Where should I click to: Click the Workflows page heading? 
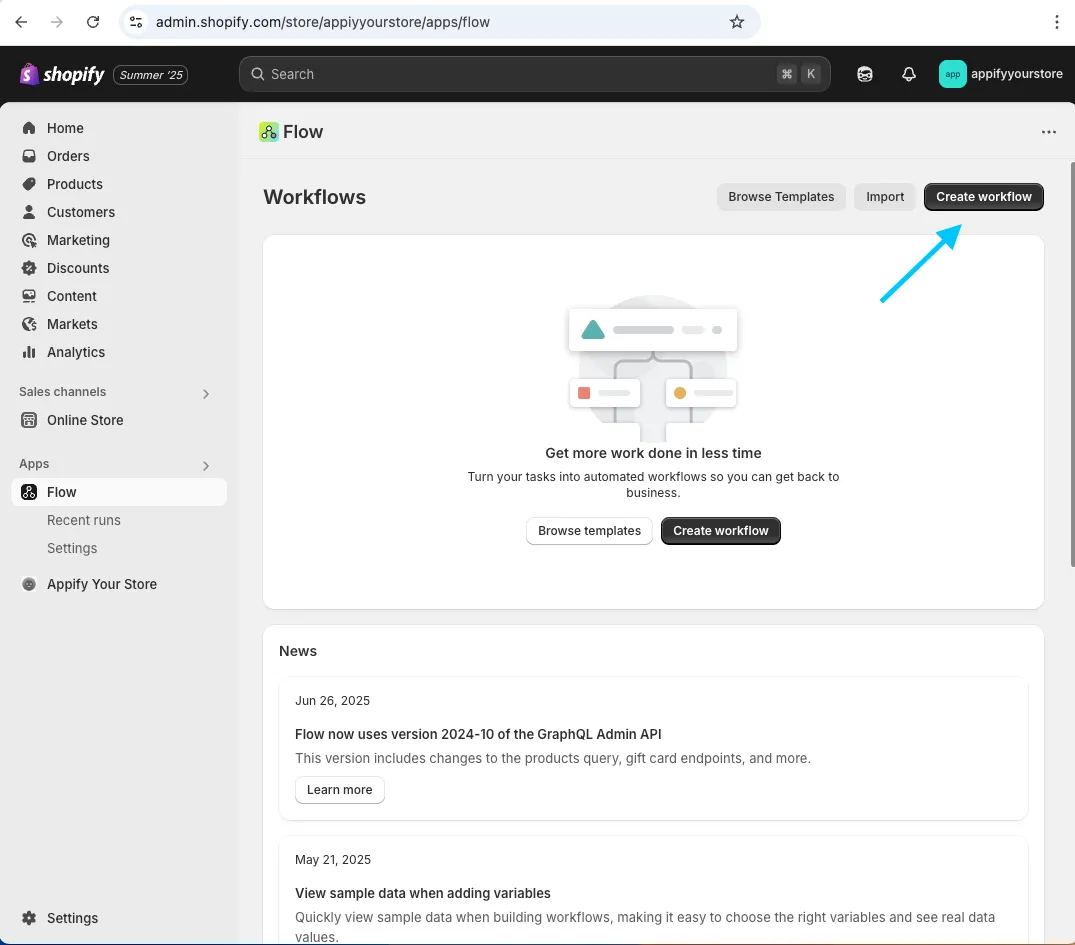[315, 197]
